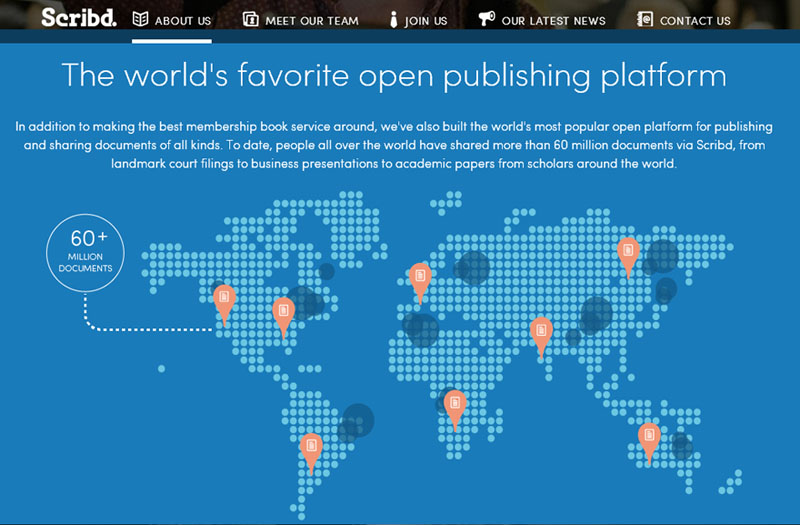Click the headline "The world's favorite open publishing platform"

tap(394, 76)
